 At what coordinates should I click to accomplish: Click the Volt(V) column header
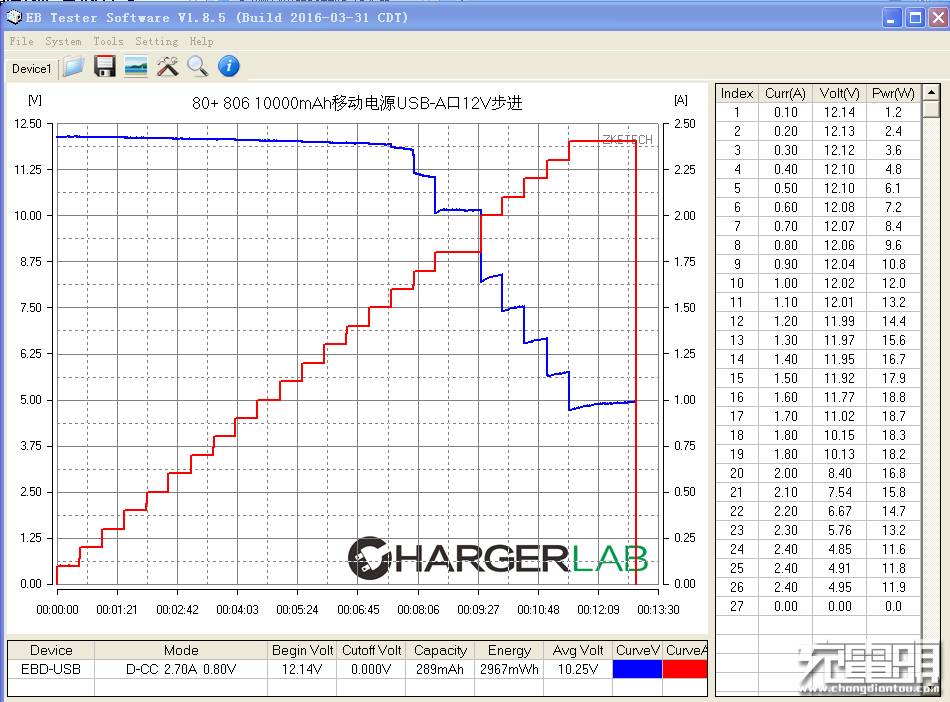[839, 93]
